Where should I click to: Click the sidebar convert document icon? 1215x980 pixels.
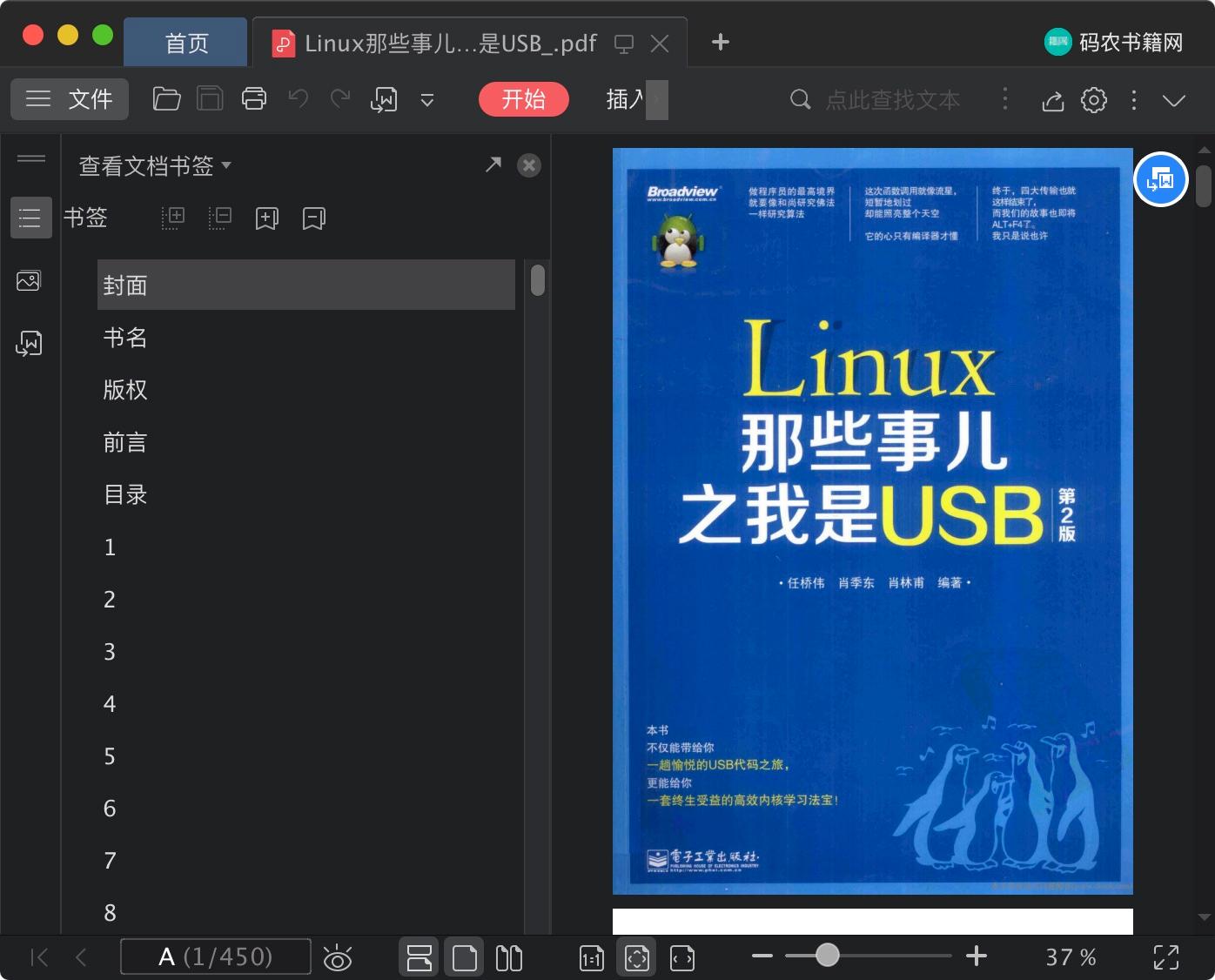(x=29, y=344)
